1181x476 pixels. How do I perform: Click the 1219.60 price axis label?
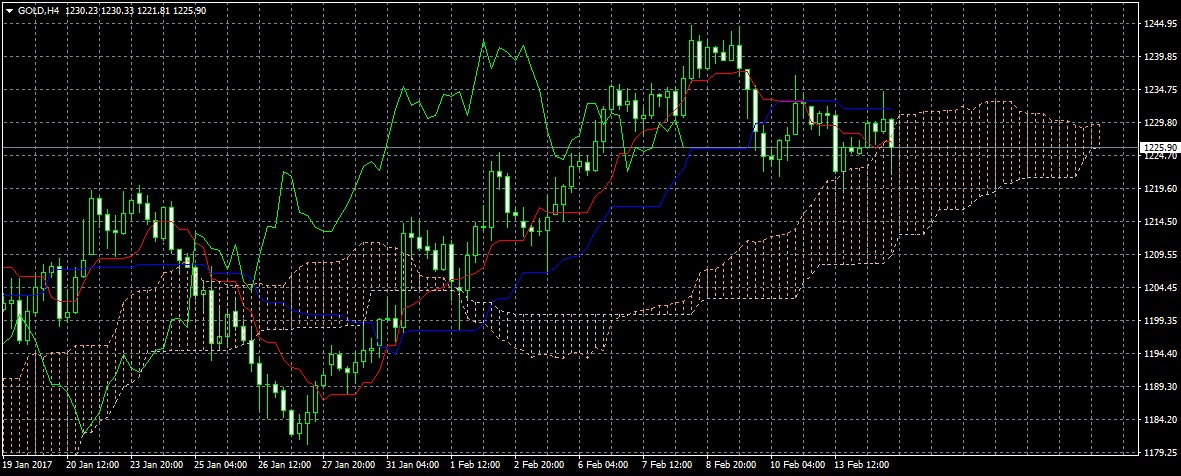click(1160, 189)
